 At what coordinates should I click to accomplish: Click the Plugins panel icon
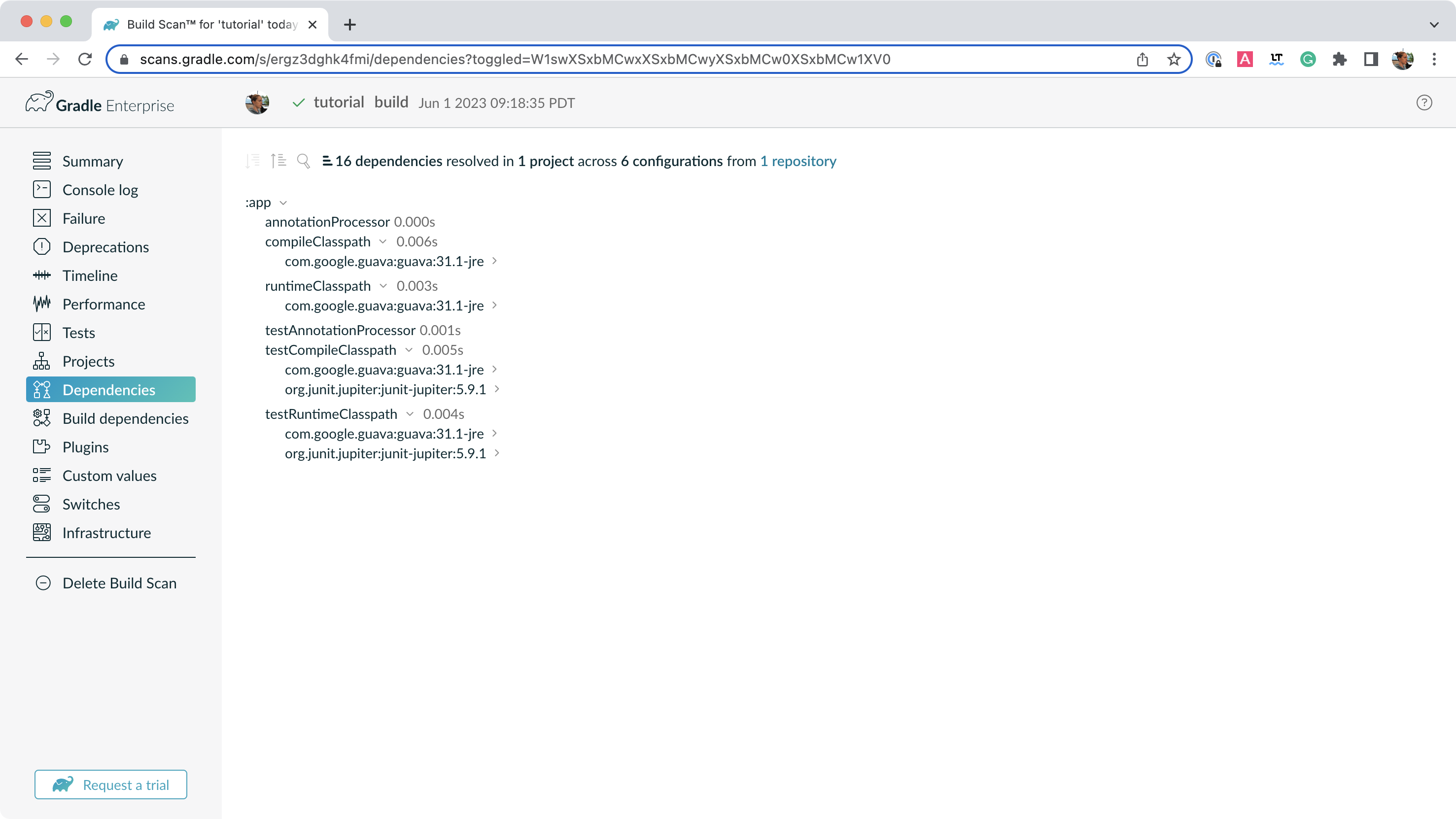tap(41, 446)
